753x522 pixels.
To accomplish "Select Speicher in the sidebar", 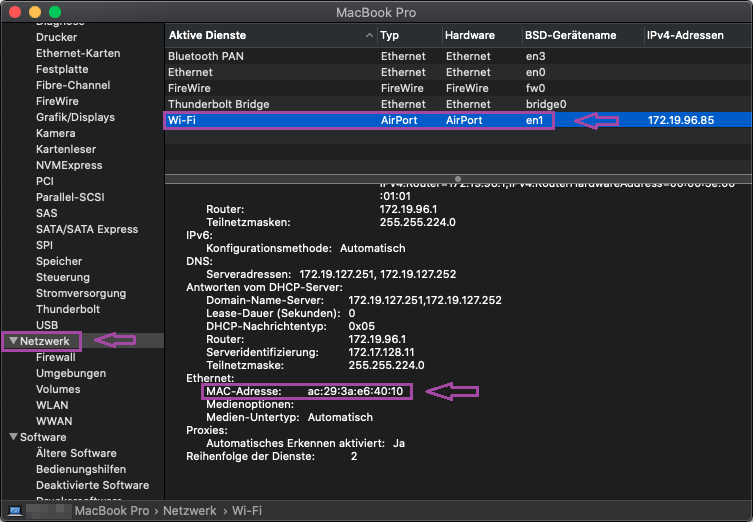I will point(59,261).
